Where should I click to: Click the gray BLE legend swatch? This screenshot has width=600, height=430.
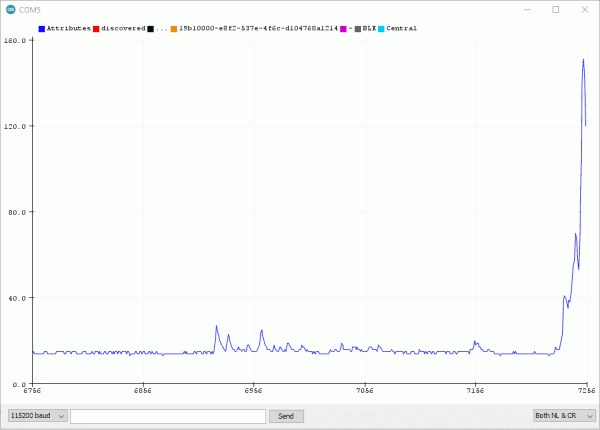coord(358,29)
